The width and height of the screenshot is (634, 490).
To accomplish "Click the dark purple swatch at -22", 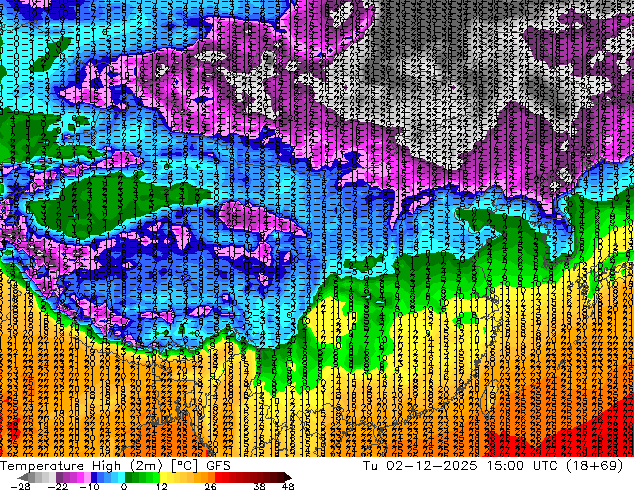I will (x=59, y=477).
